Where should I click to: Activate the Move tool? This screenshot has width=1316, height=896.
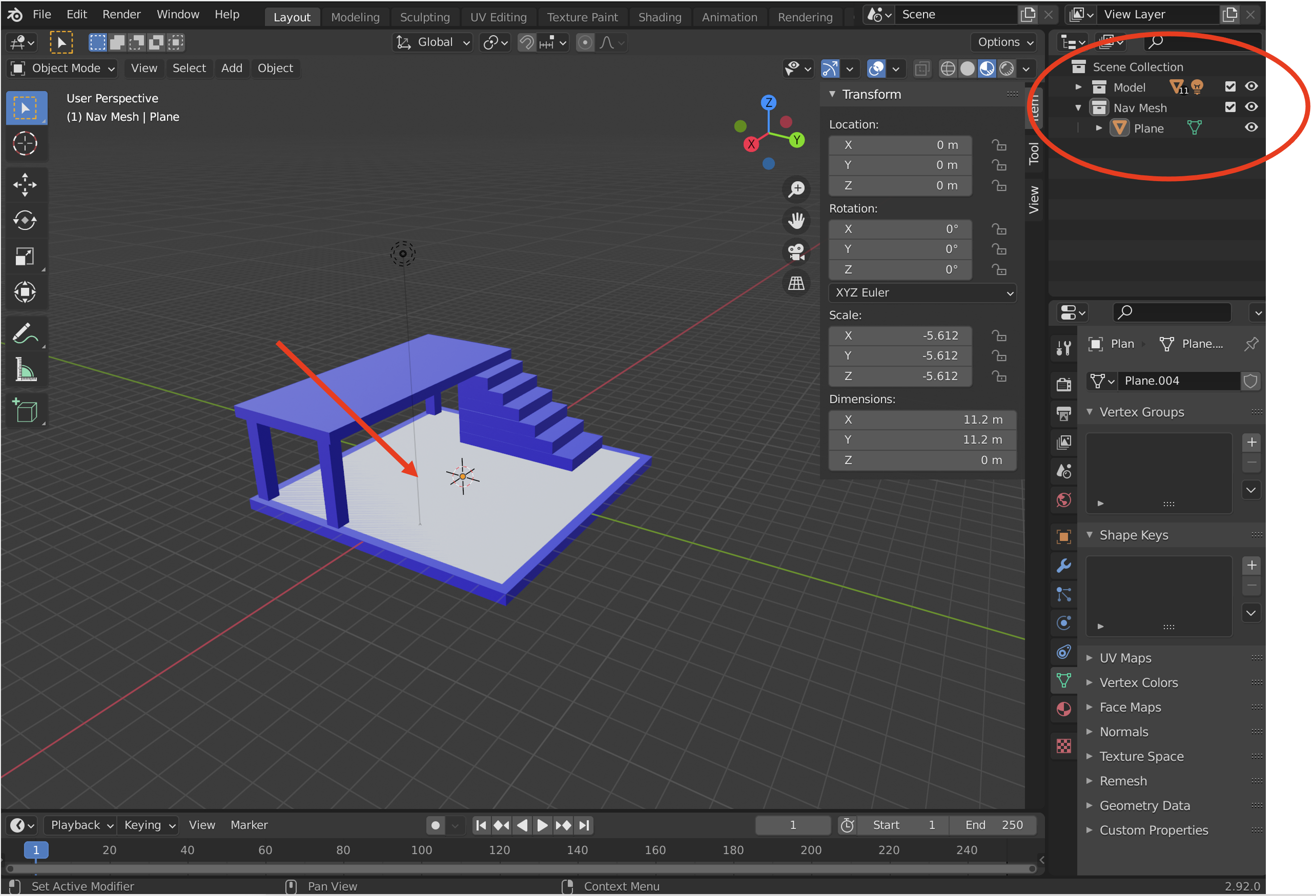point(25,185)
